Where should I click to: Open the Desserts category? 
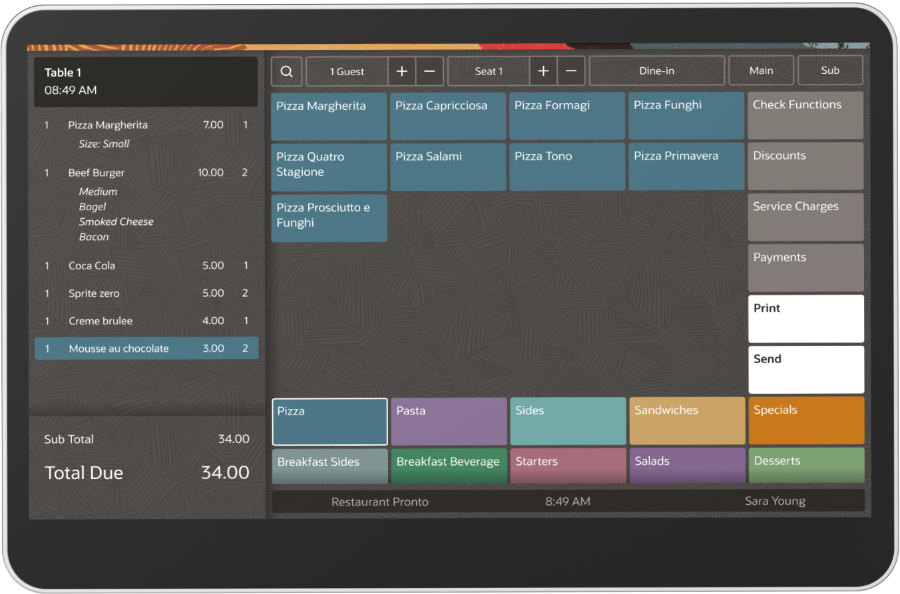[x=806, y=465]
